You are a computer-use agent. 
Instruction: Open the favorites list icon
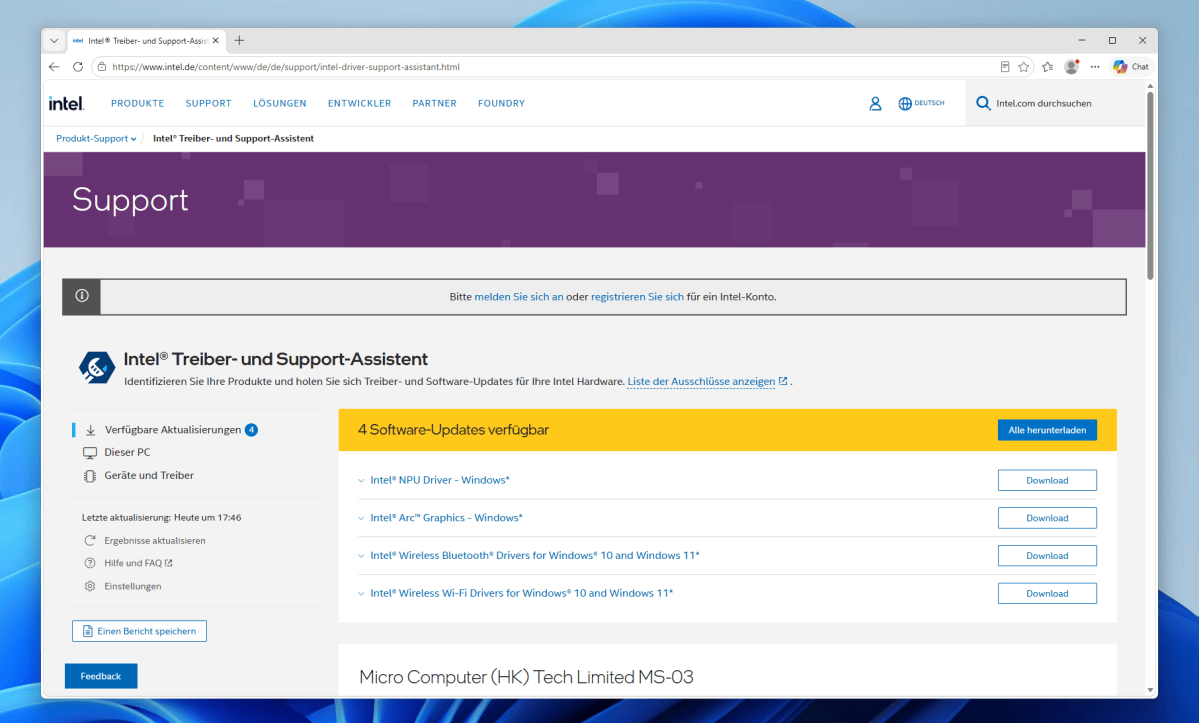pyautogui.click(x=1048, y=66)
